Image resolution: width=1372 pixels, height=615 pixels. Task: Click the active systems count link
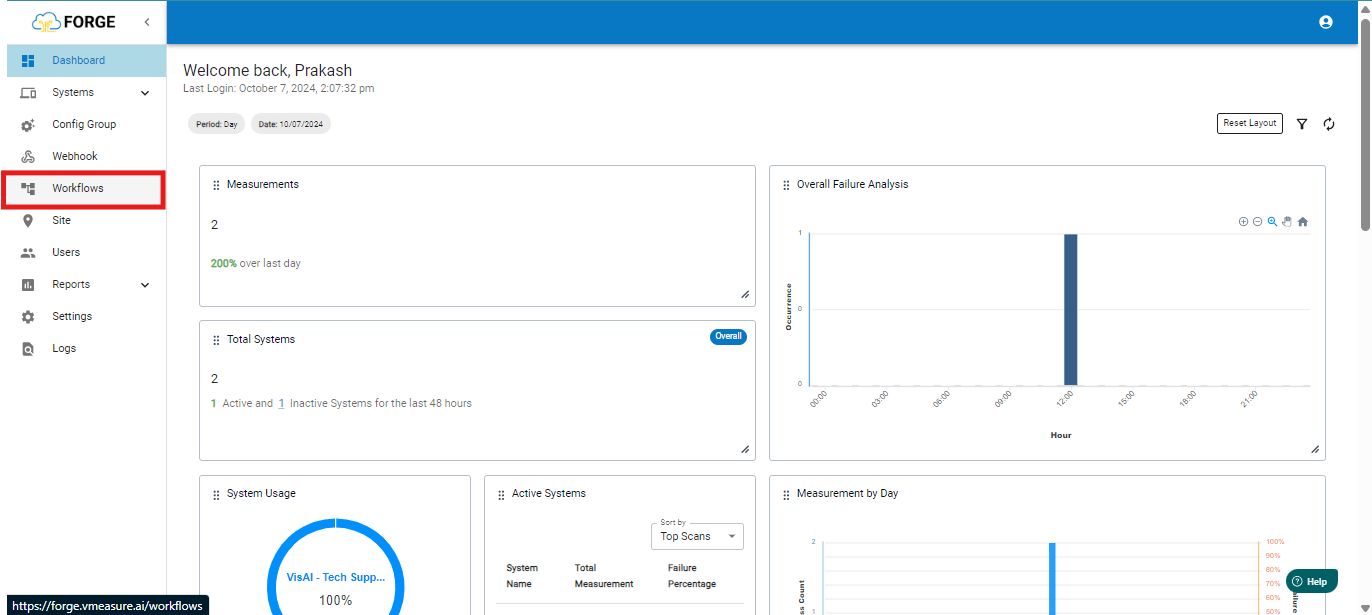(x=214, y=404)
